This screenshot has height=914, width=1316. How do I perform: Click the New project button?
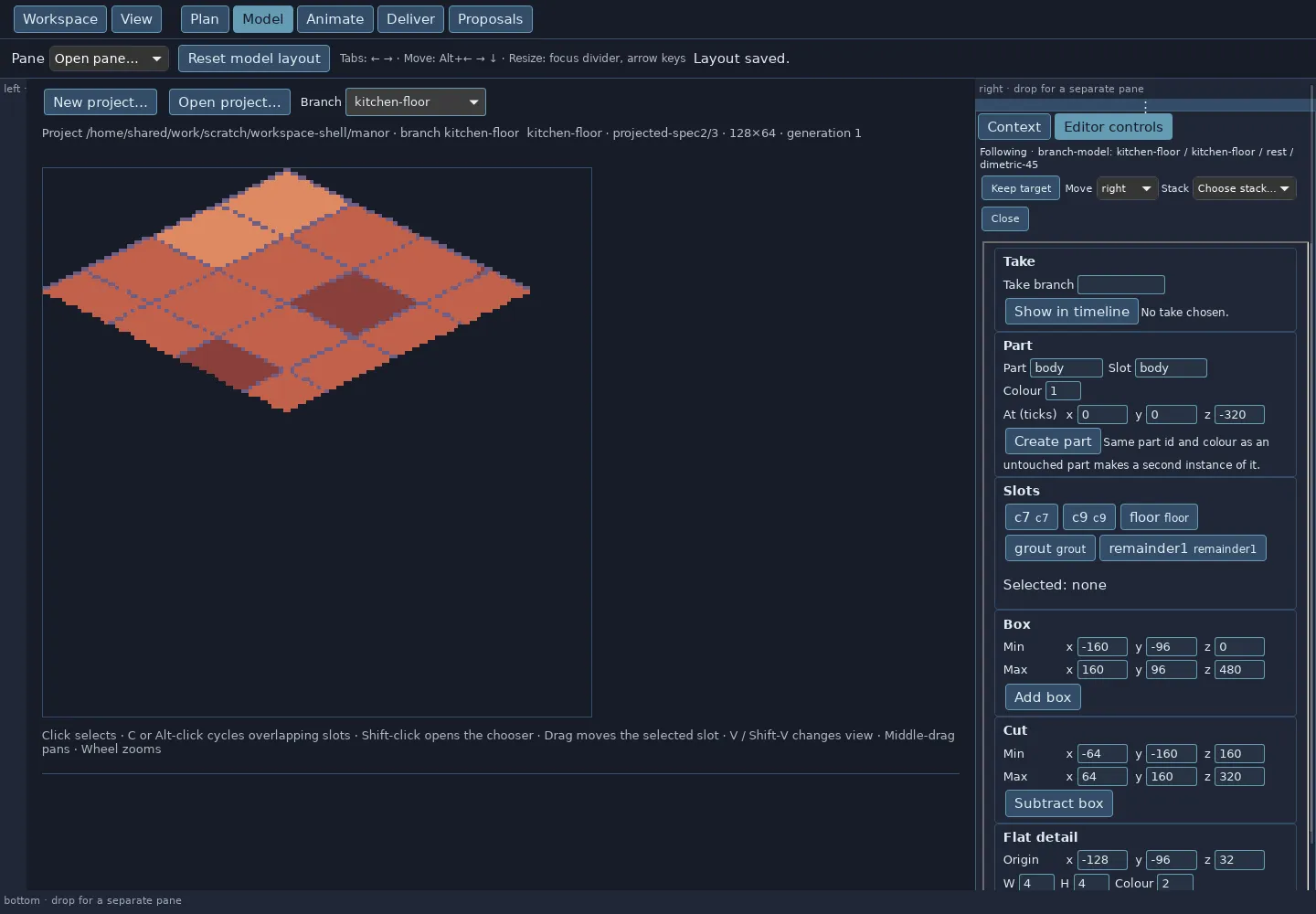tap(101, 102)
